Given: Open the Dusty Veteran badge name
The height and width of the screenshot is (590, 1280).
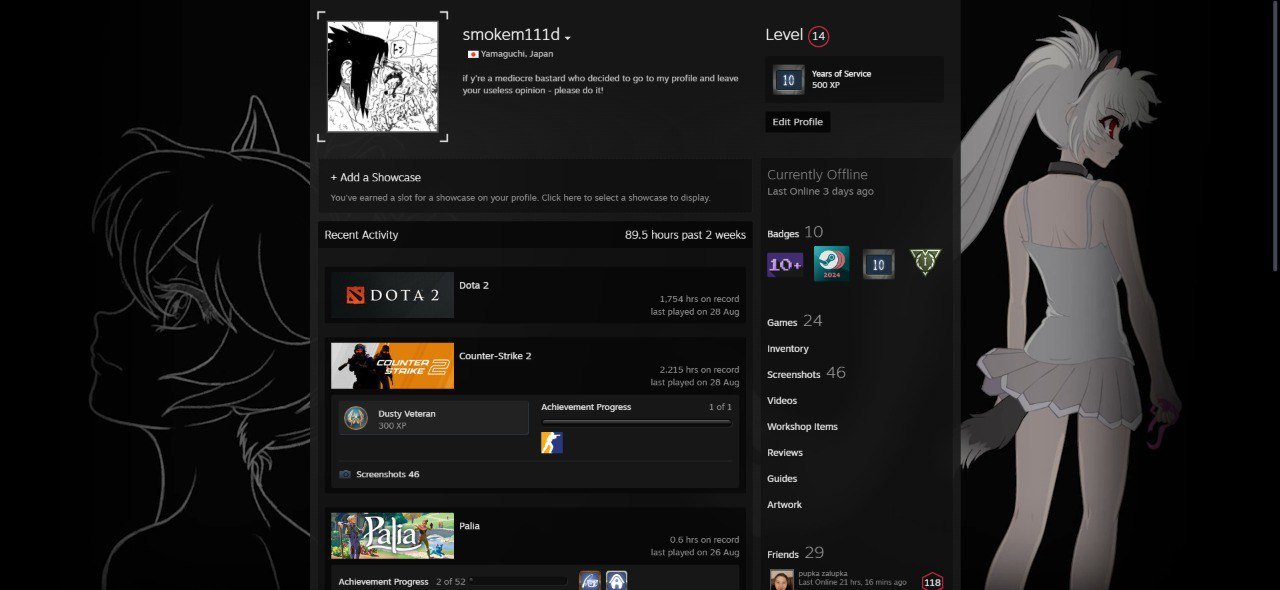Looking at the screenshot, I should click(x=407, y=413).
